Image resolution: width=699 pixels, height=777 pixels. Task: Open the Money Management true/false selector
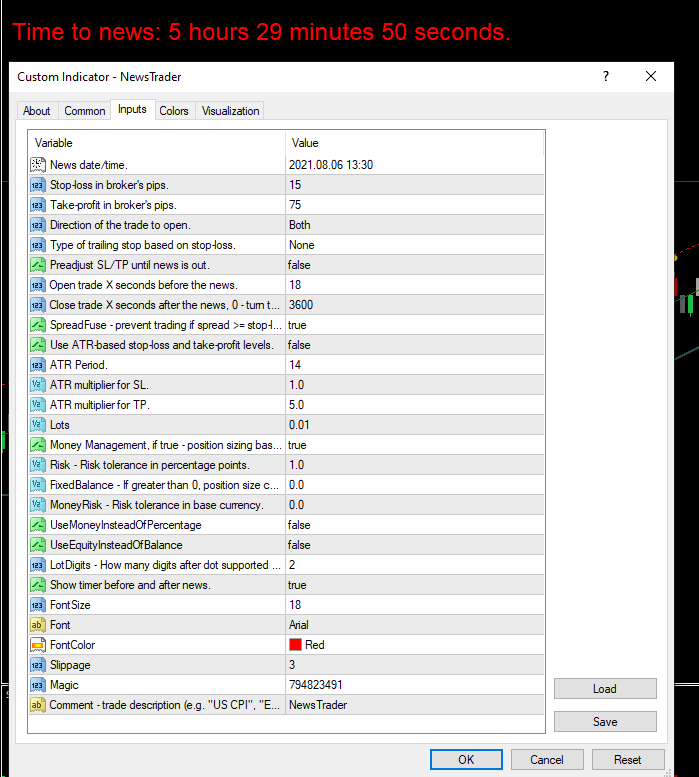[415, 445]
